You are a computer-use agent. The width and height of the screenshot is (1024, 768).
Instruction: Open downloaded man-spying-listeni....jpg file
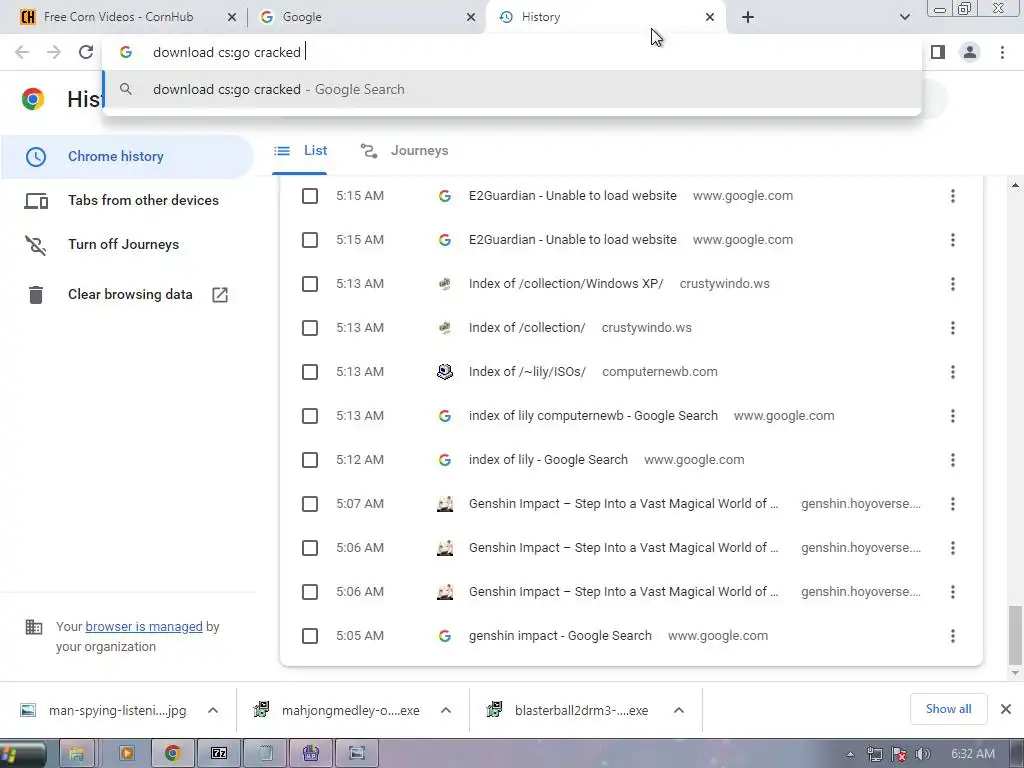(x=103, y=711)
